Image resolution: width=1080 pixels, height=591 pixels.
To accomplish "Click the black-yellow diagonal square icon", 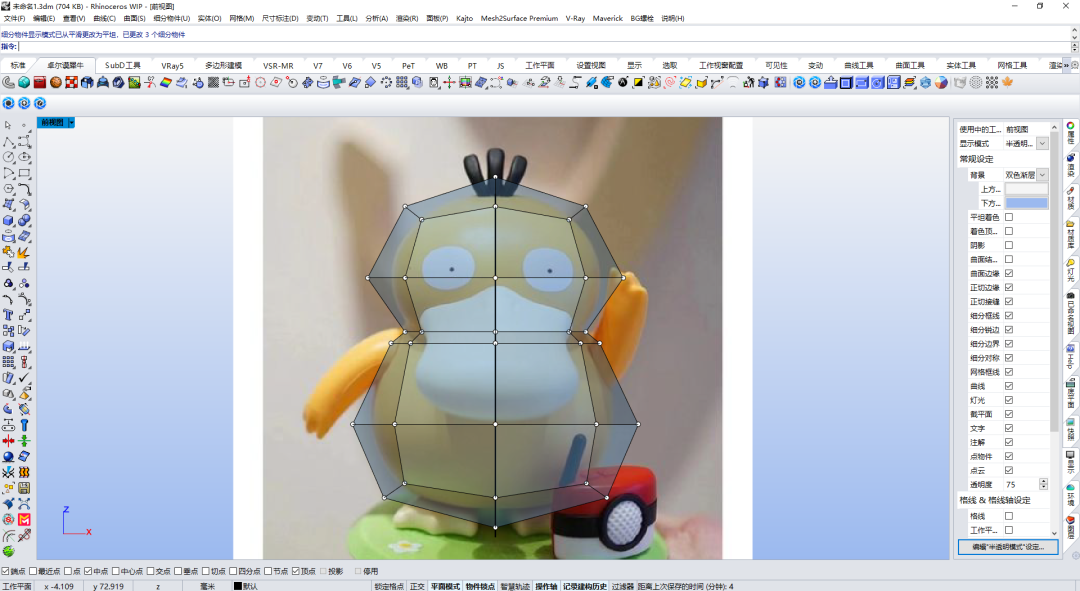I will (x=638, y=83).
